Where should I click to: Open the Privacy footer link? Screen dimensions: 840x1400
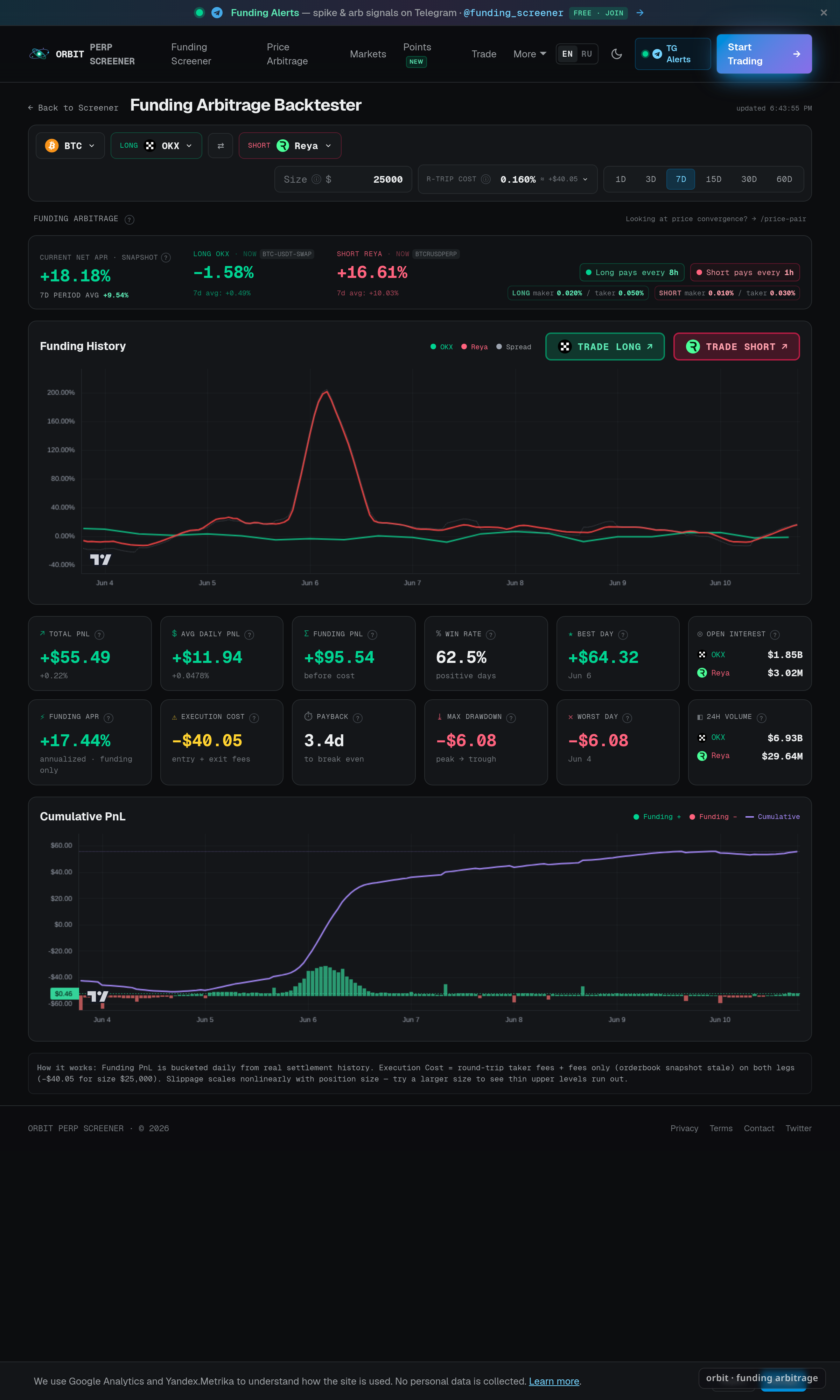[684, 1128]
